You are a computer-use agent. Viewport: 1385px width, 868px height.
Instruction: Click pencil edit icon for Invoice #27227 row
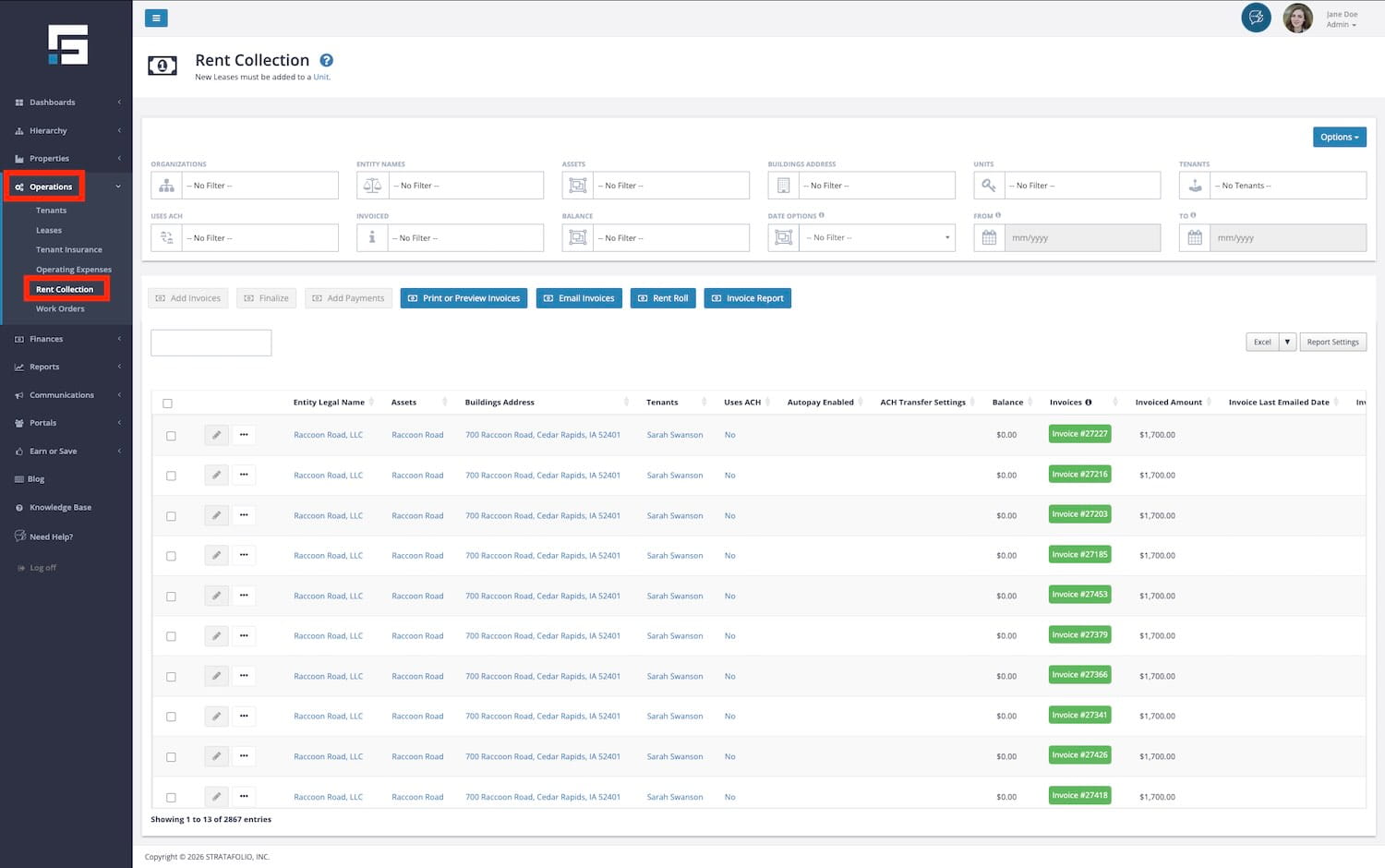[216, 435]
